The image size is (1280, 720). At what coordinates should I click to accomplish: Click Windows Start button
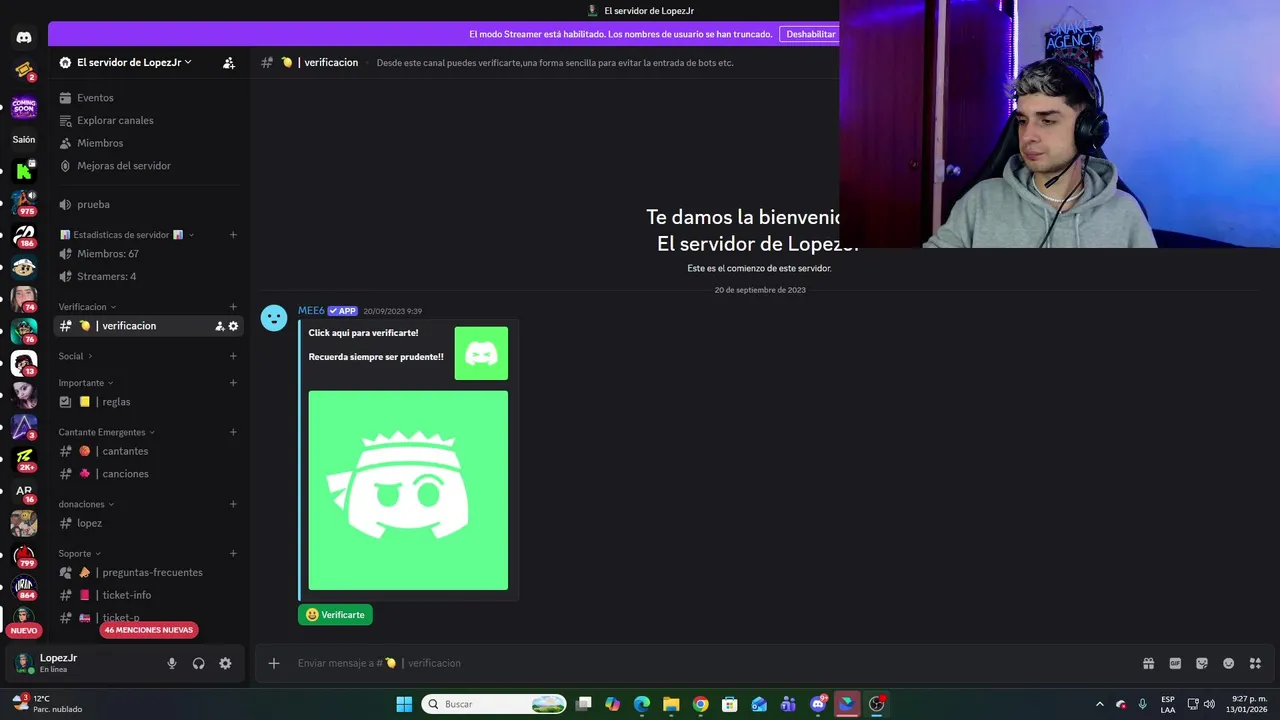[x=404, y=704]
